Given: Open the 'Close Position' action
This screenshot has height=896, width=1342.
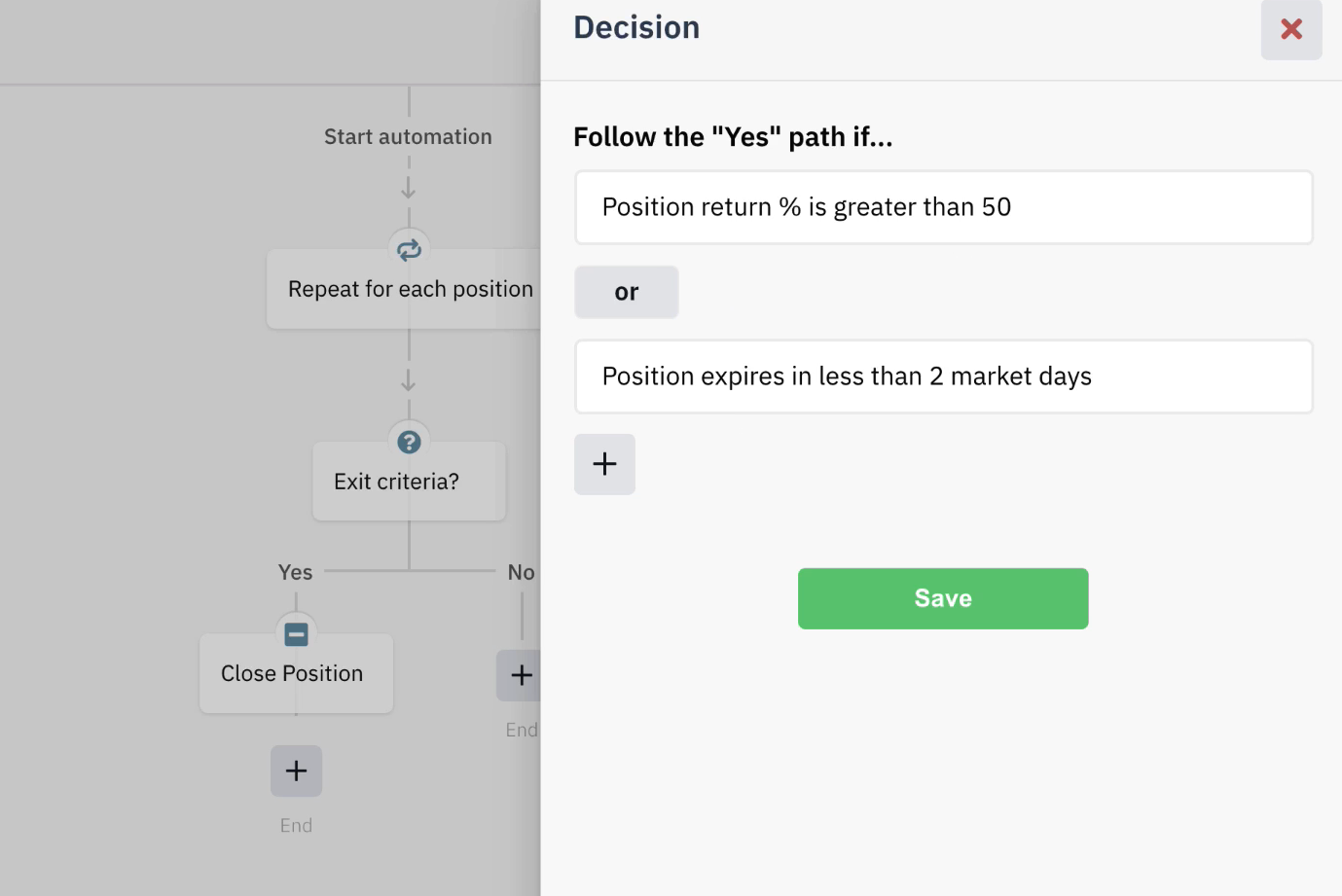Looking at the screenshot, I should [x=292, y=672].
